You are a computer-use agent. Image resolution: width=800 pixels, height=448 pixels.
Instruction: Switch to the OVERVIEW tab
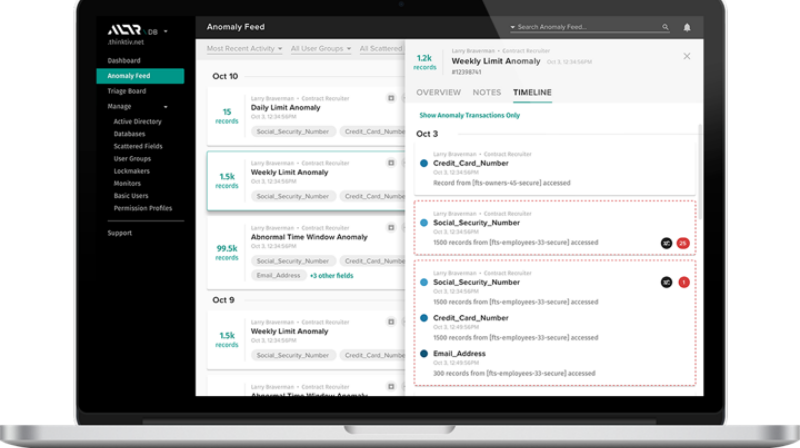tap(438, 92)
